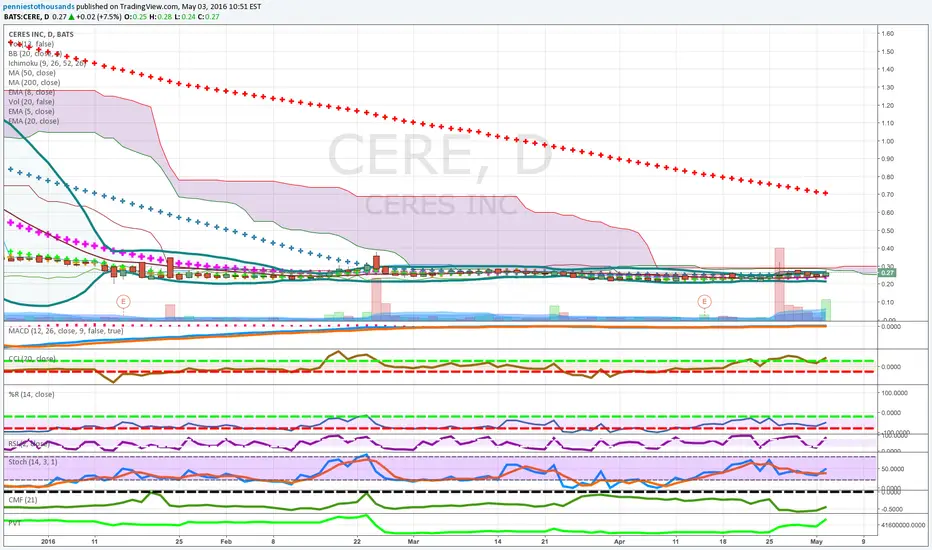Click the PVT pane label
932x550 pixels.
point(14,523)
